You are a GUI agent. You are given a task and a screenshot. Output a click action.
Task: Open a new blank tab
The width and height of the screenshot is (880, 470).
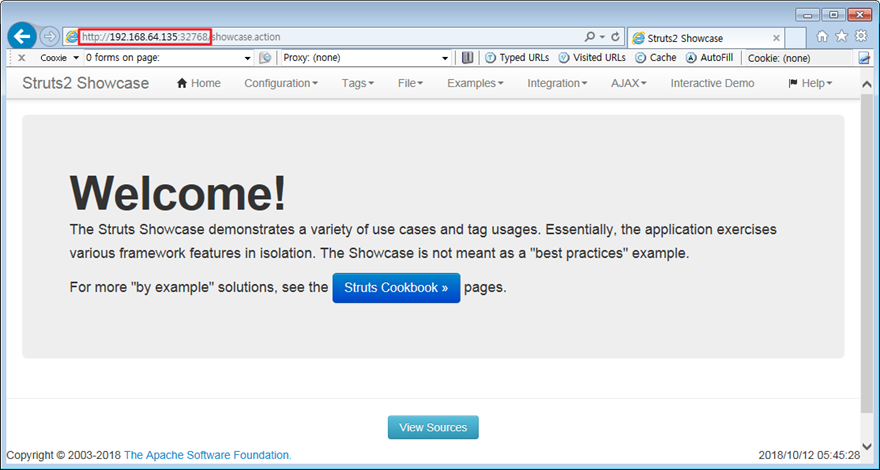coord(795,38)
